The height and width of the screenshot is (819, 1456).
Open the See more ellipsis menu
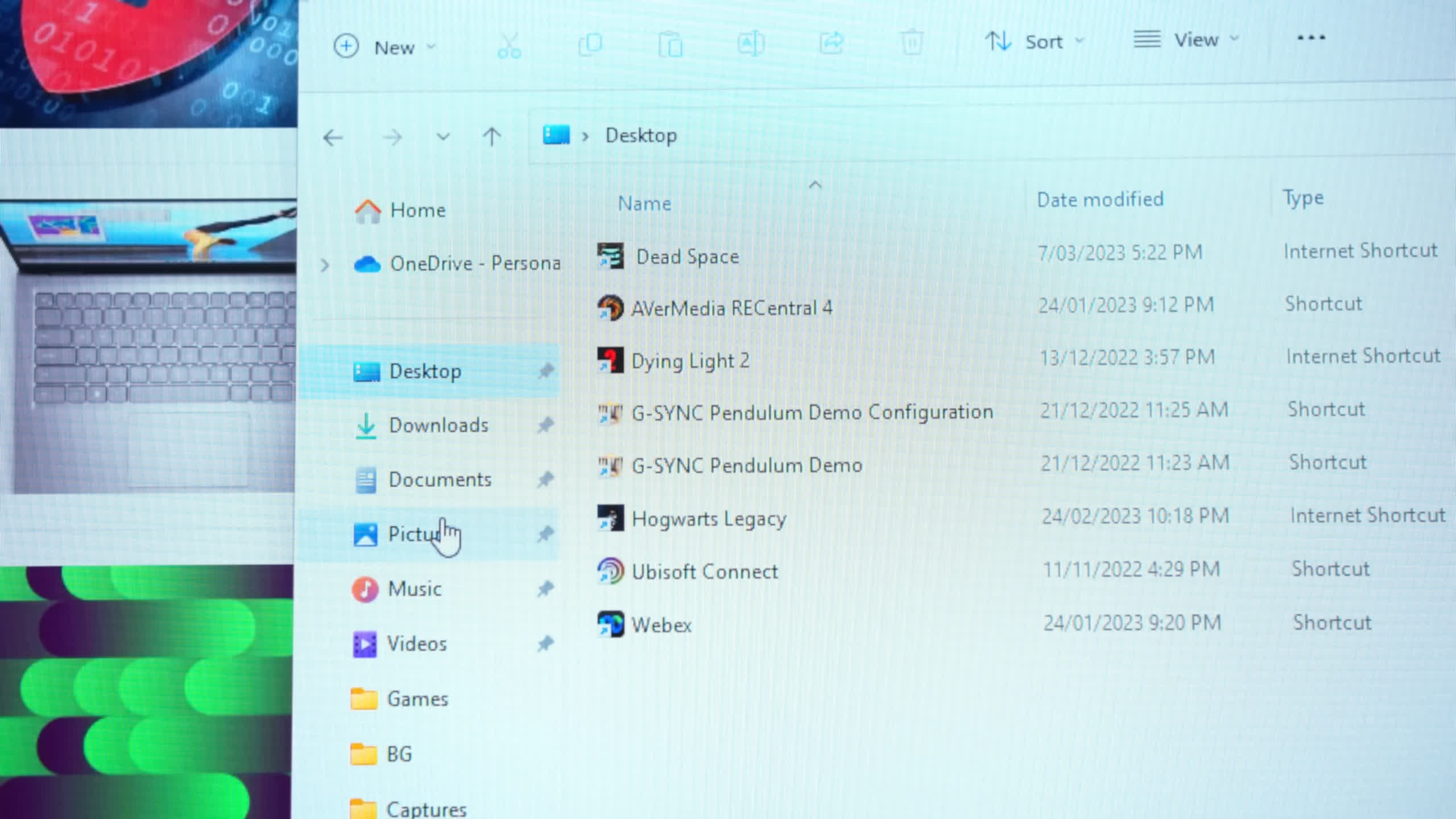coord(1311,38)
